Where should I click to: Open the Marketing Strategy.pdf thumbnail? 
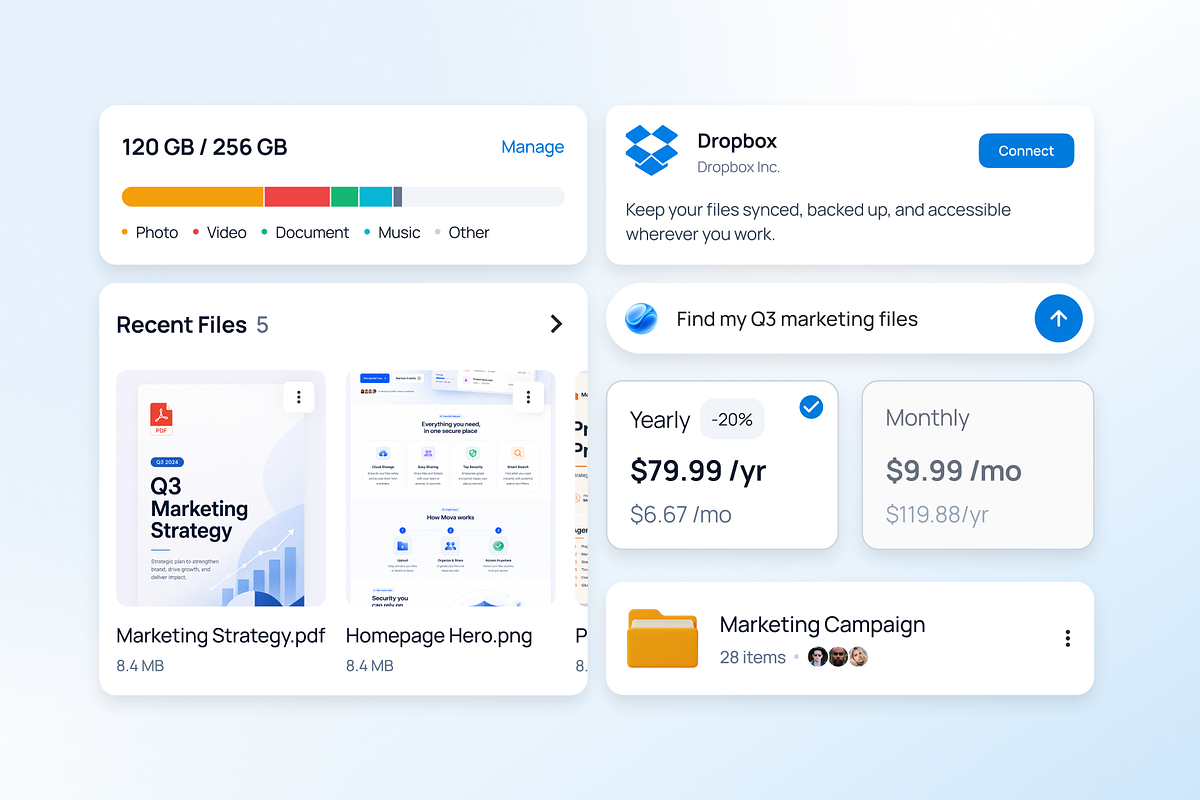point(221,488)
